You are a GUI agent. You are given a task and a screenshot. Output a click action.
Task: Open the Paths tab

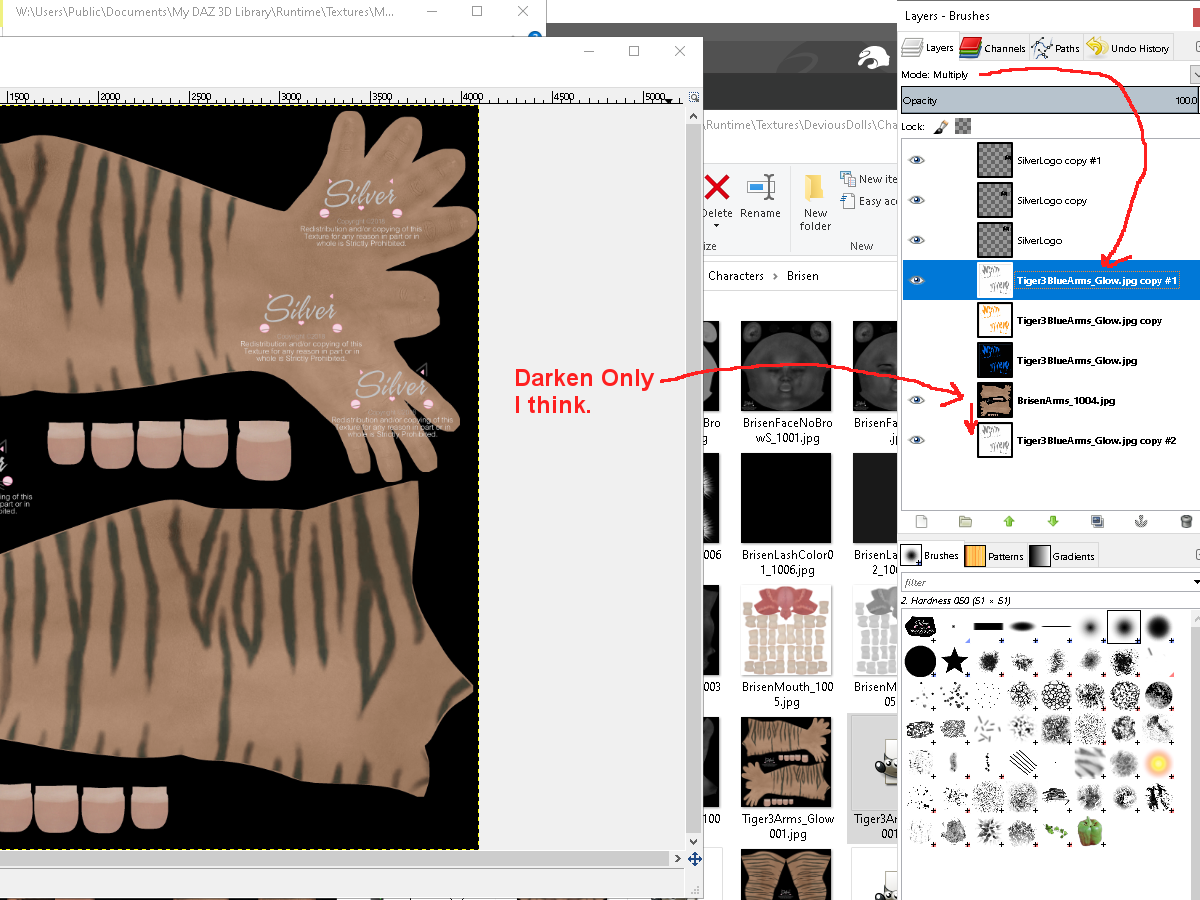coord(1056,47)
